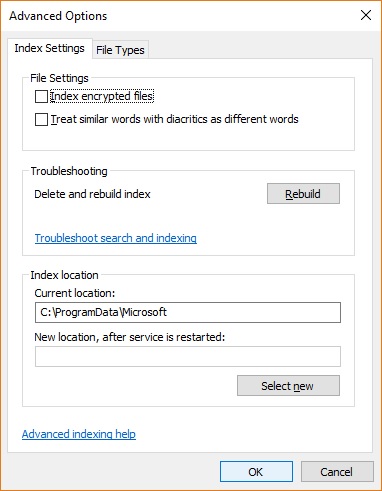Focus the New location text field
Screen dimensions: 382x491
tap(188, 356)
